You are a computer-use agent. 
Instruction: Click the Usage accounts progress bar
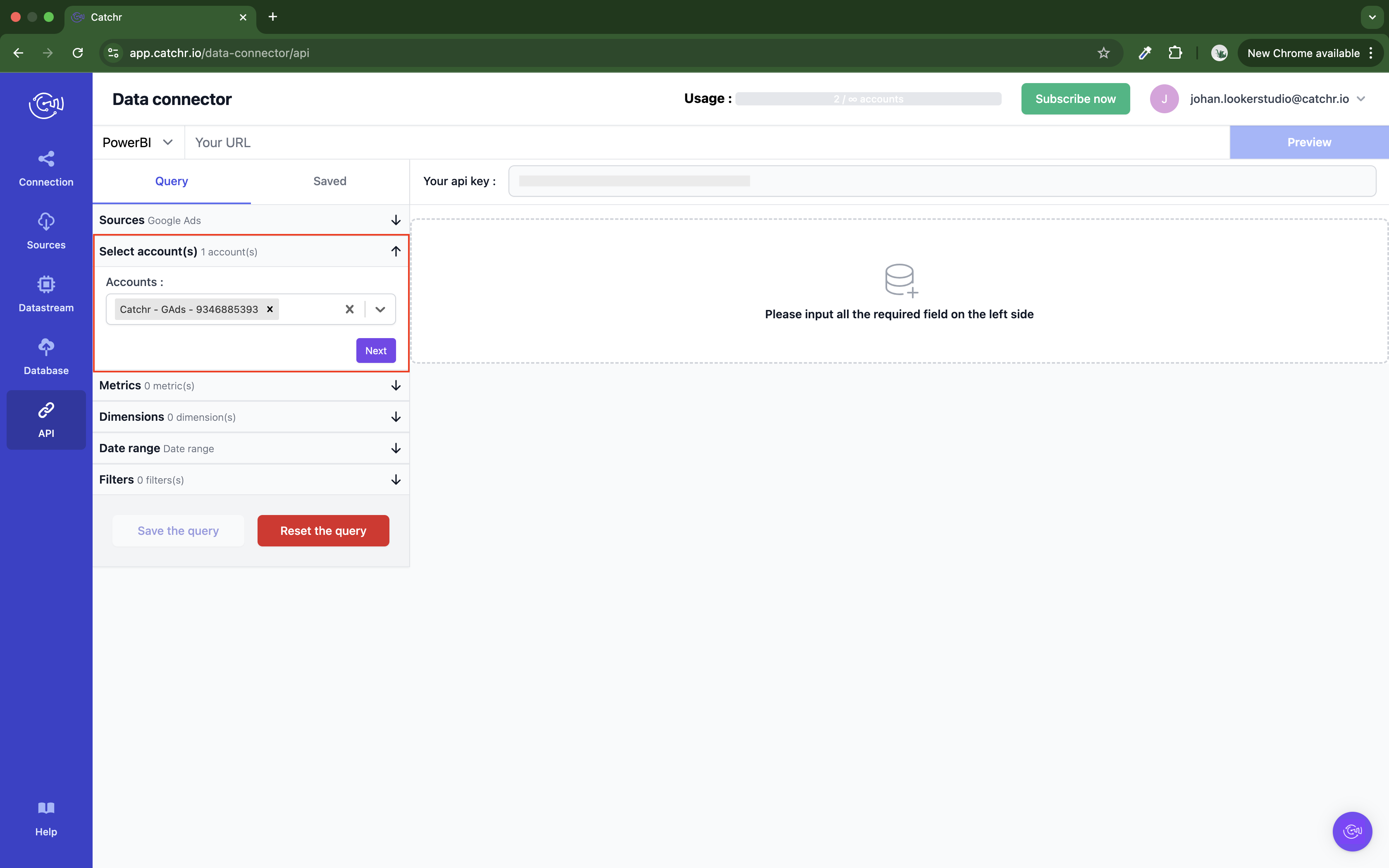click(868, 99)
